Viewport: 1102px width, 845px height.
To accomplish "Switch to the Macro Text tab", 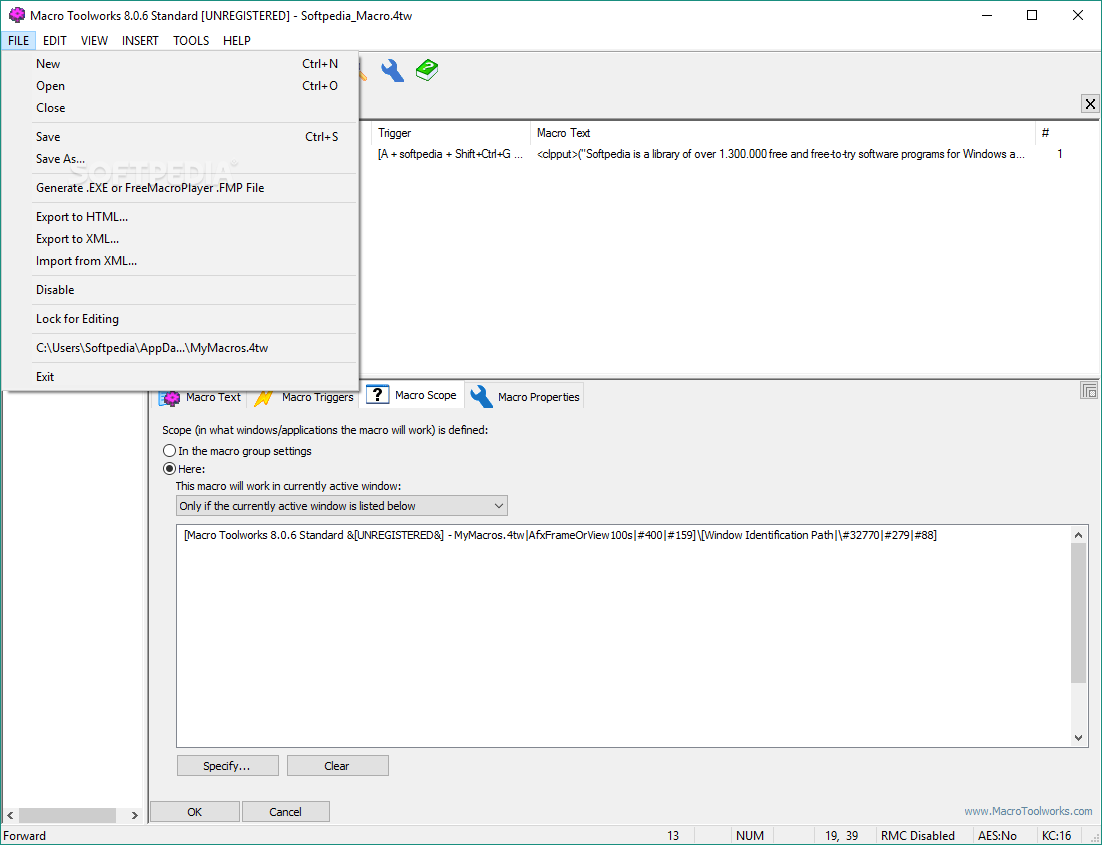I will [x=200, y=397].
